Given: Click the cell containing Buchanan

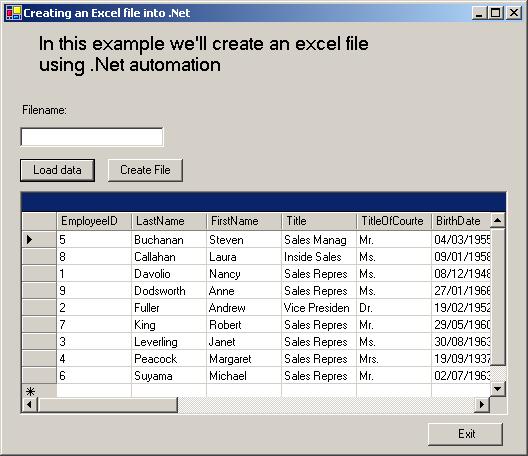Looking at the screenshot, I should pyautogui.click(x=169, y=239).
